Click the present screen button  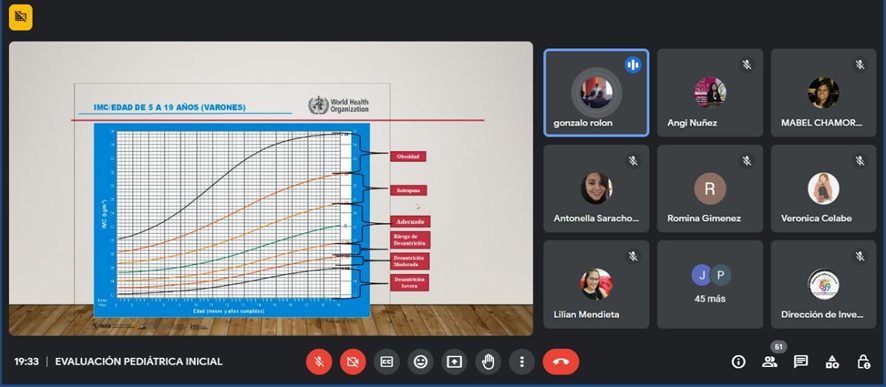[454, 362]
